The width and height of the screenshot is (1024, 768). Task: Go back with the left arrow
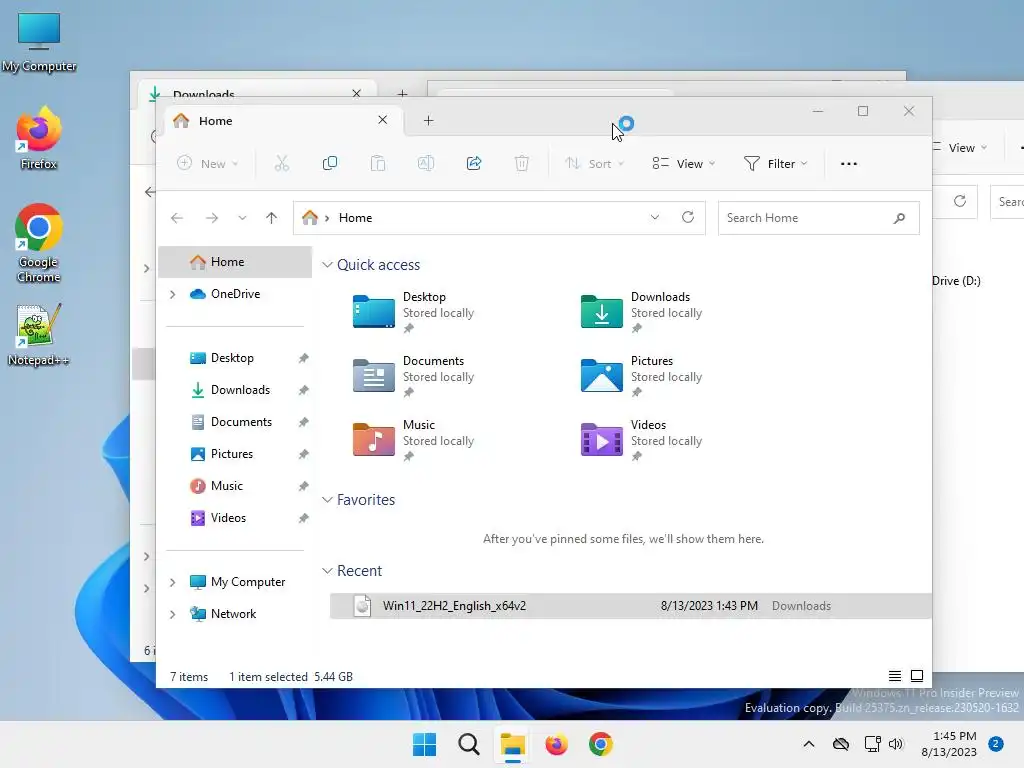pos(177,218)
